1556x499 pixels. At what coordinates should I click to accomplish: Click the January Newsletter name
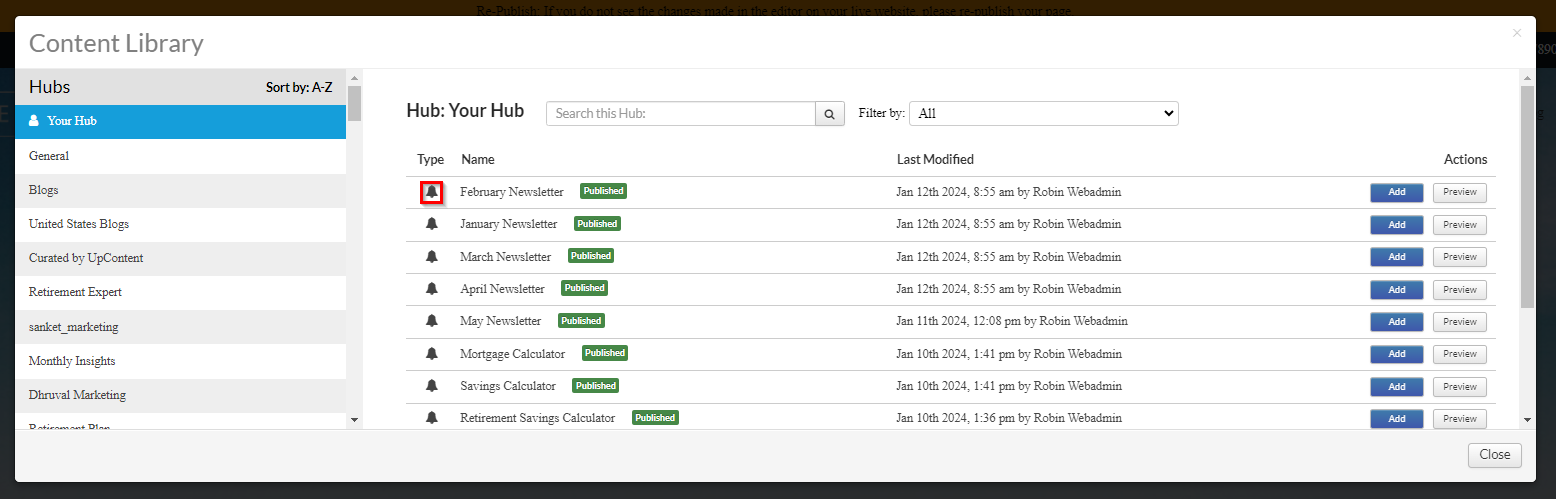click(509, 224)
